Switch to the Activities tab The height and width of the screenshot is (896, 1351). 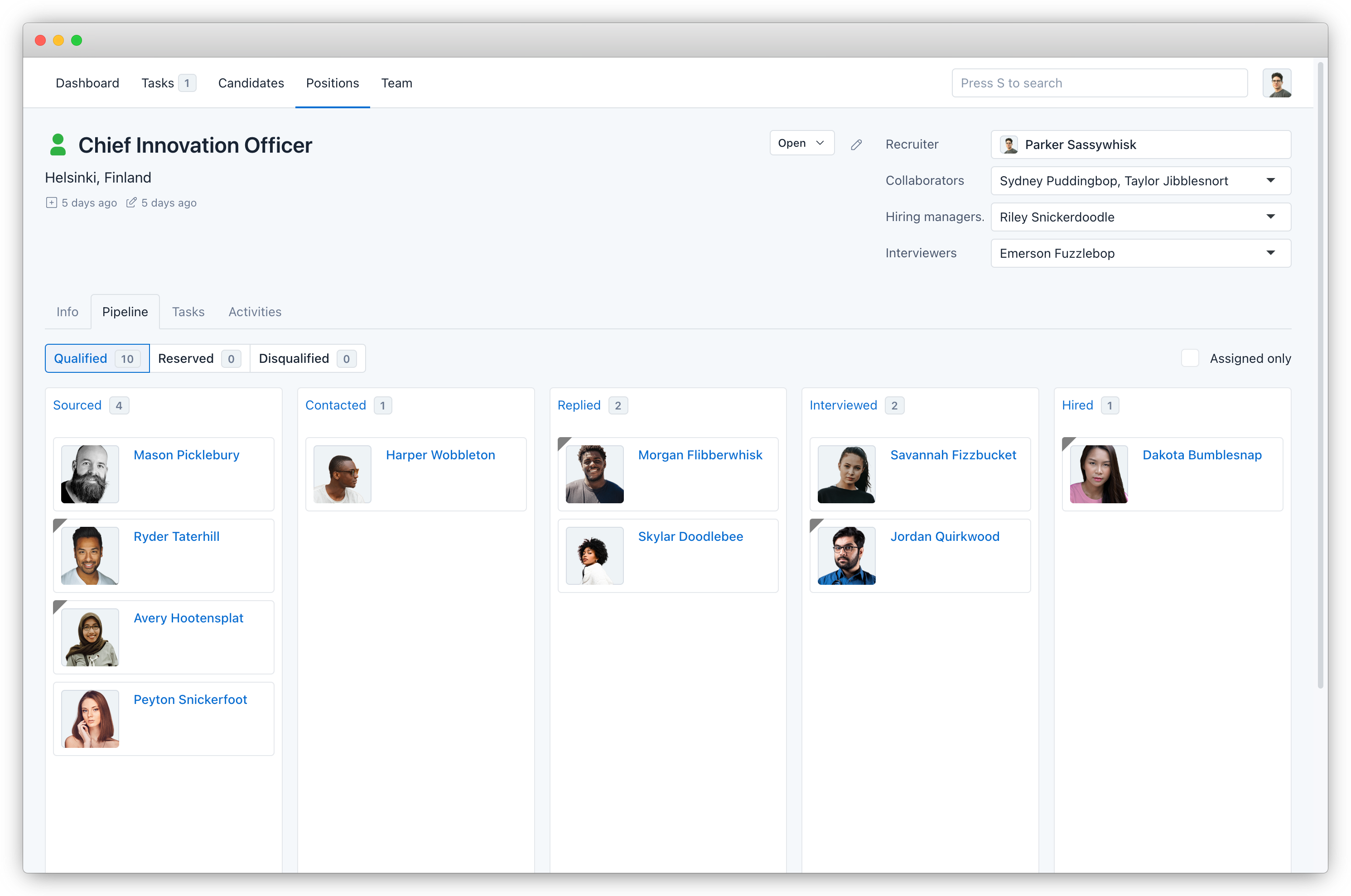(255, 312)
